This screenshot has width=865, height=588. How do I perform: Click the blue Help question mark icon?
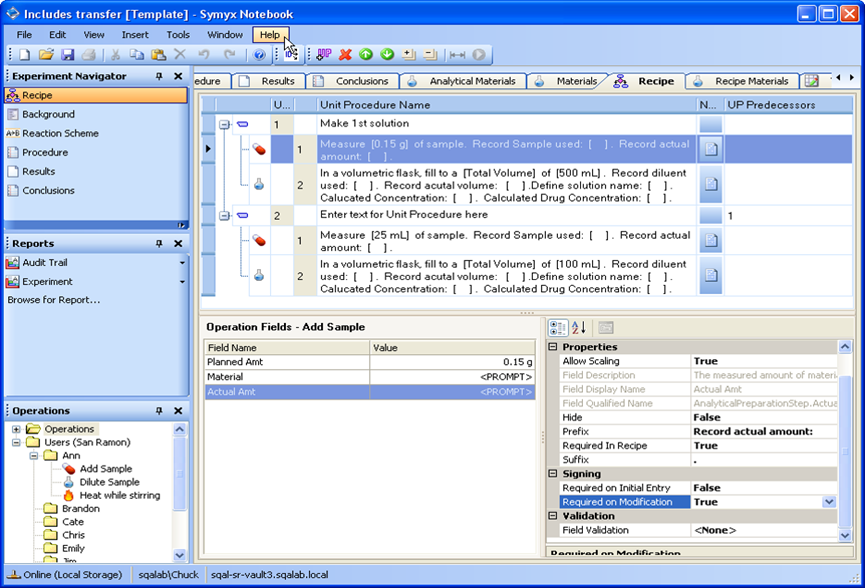click(259, 54)
